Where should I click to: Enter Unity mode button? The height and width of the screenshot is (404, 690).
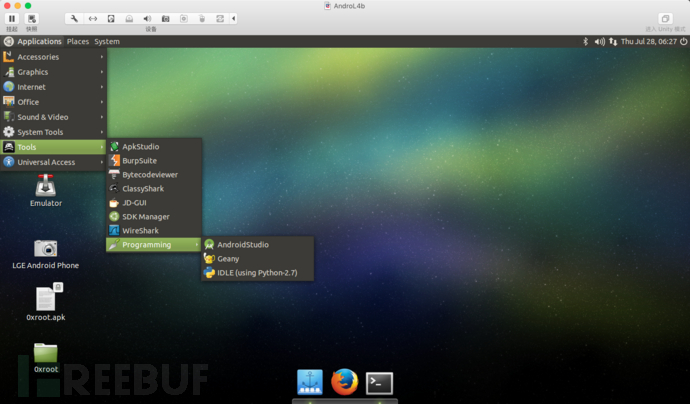point(665,18)
